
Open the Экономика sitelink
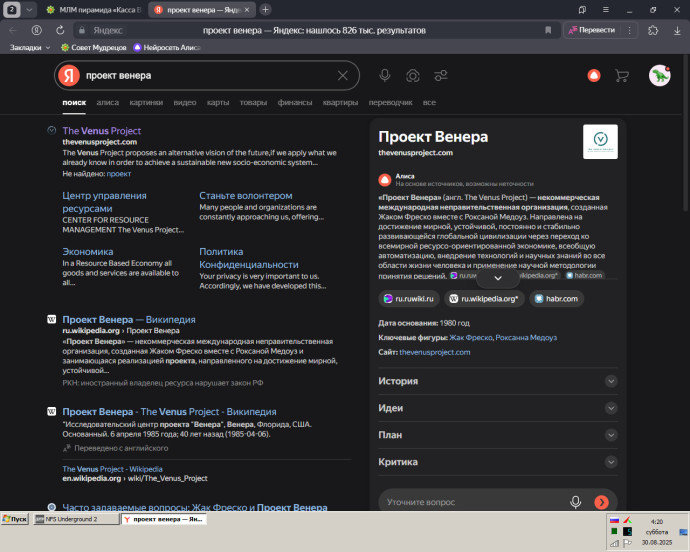88,251
